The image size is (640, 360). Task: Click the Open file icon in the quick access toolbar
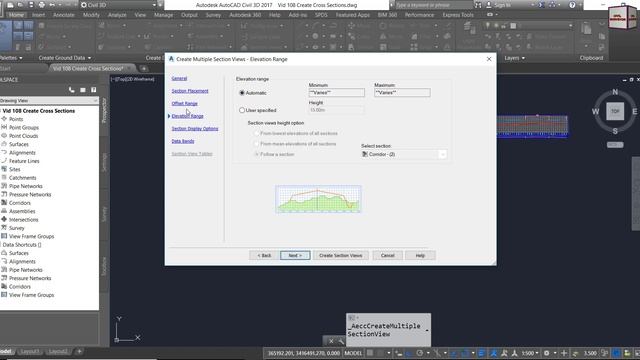(x=20, y=5)
